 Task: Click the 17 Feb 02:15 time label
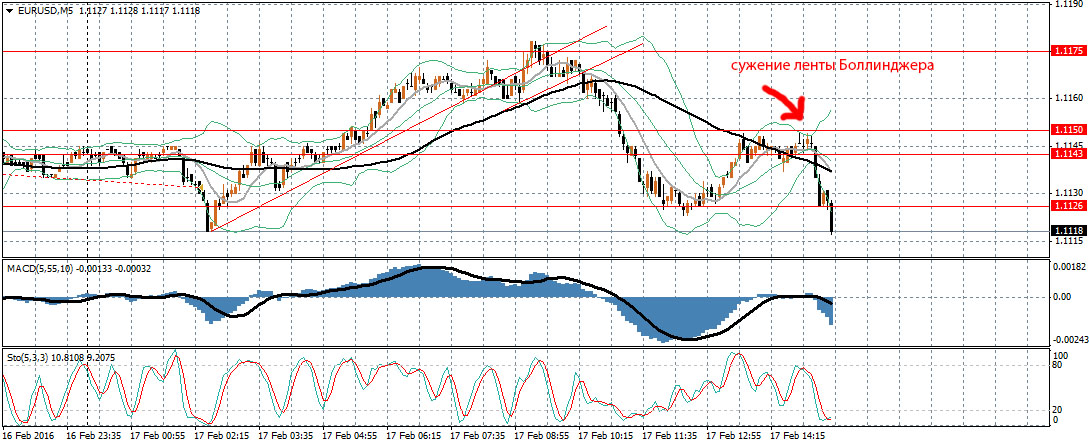[x=220, y=436]
